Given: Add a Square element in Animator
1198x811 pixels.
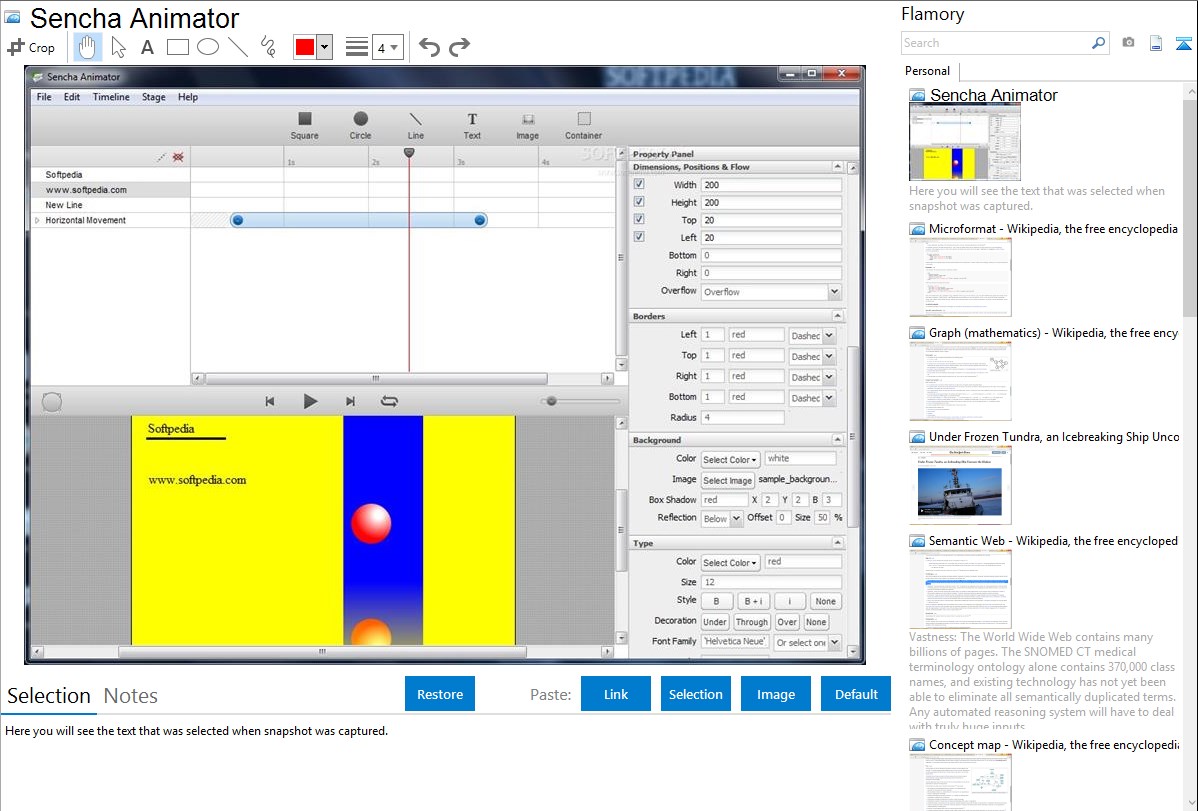Looking at the screenshot, I should pos(304,125).
